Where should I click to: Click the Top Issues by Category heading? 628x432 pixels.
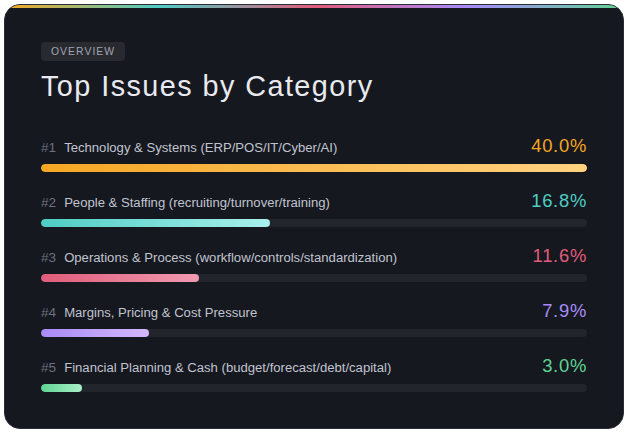tap(206, 87)
